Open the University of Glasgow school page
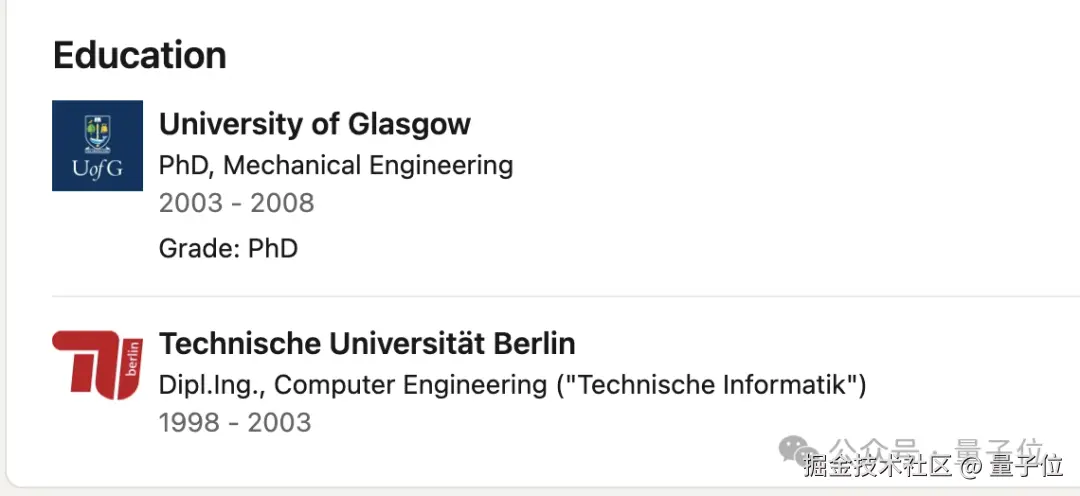Viewport: 1080px width, 496px height. [315, 124]
